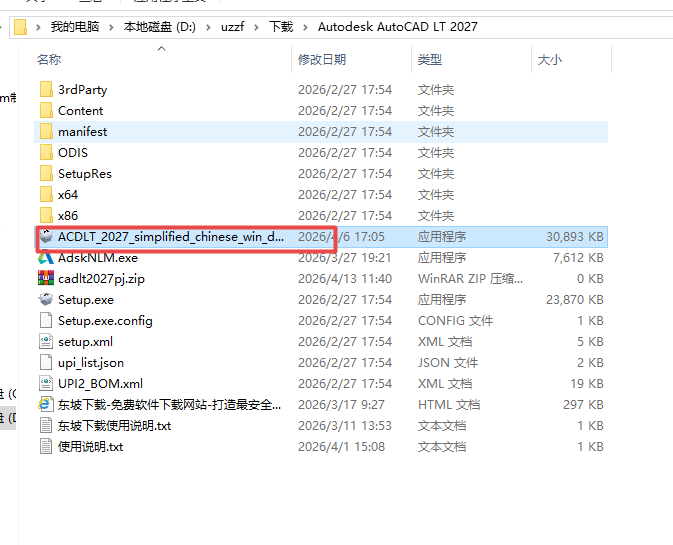673x545 pixels.
Task: Expand chevron before 我的电脑 breadcrumb
Action: tap(38, 27)
